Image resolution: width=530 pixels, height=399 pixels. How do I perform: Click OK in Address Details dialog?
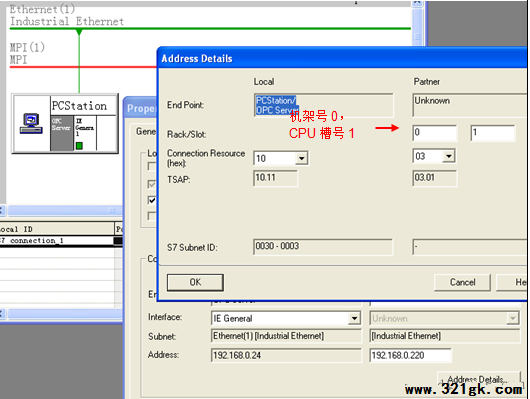pyautogui.click(x=195, y=282)
